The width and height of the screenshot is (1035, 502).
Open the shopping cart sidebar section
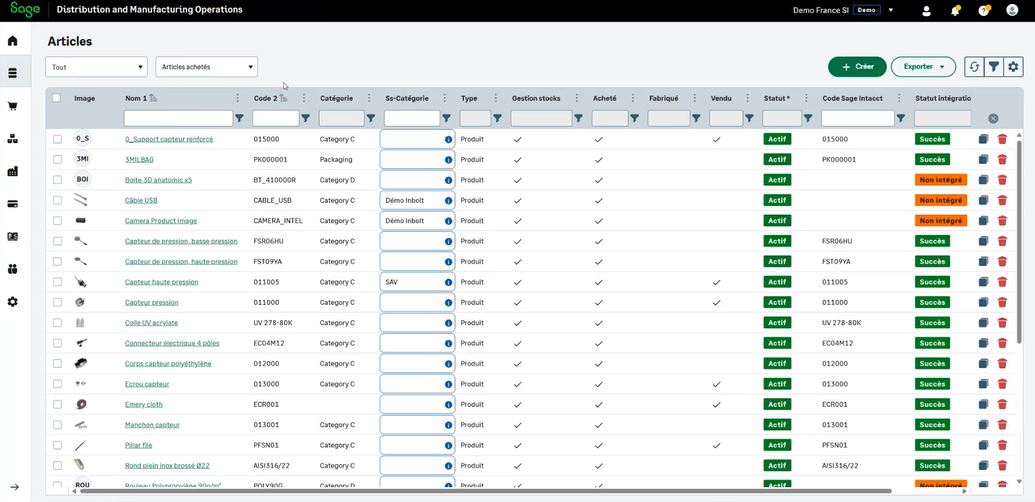pos(13,106)
